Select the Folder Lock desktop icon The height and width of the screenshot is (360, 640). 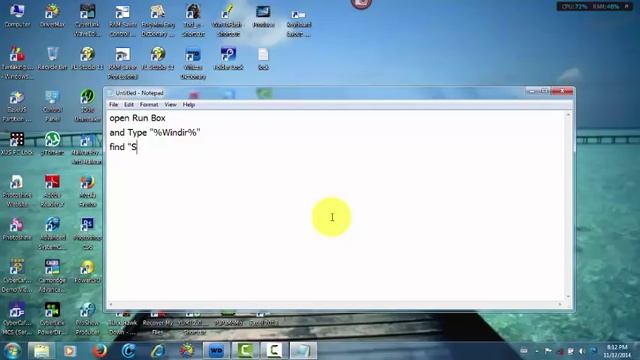click(228, 59)
